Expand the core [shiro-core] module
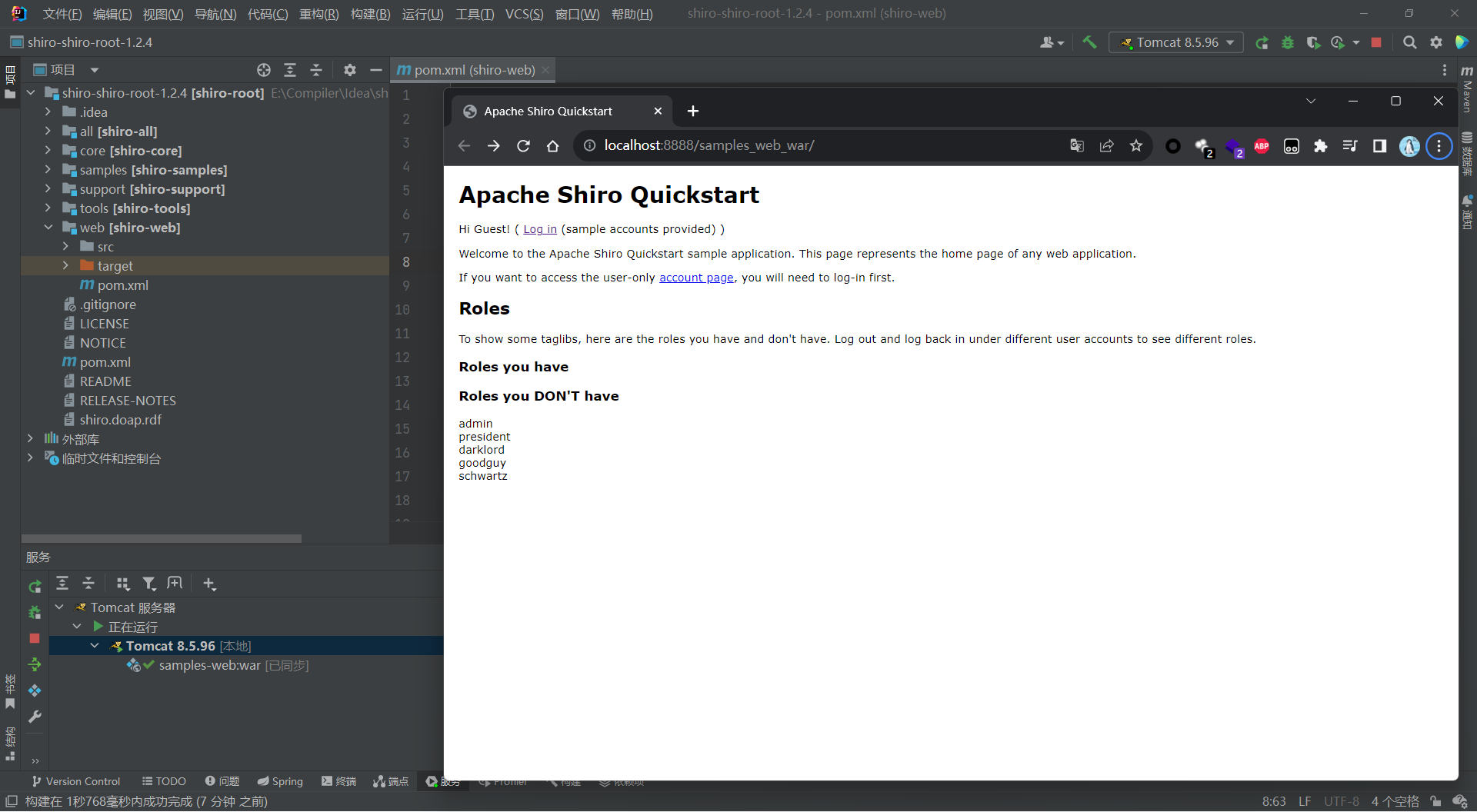Screen dimensions: 1477x812 (48, 150)
